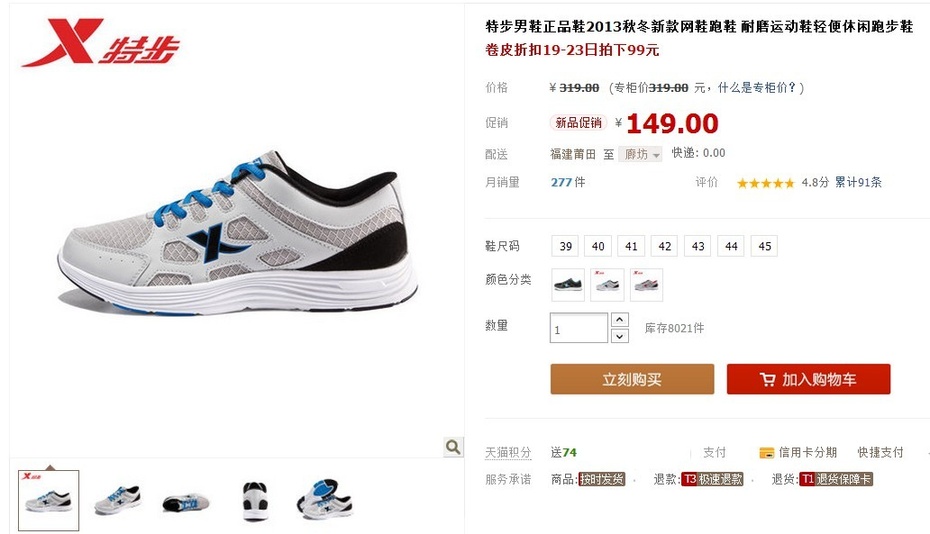
Task: Click the quantity input field
Action: [x=579, y=328]
